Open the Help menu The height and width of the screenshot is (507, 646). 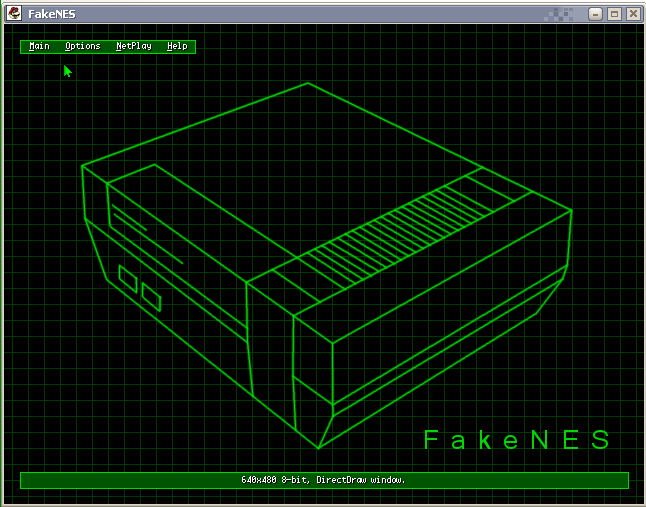coord(177,46)
